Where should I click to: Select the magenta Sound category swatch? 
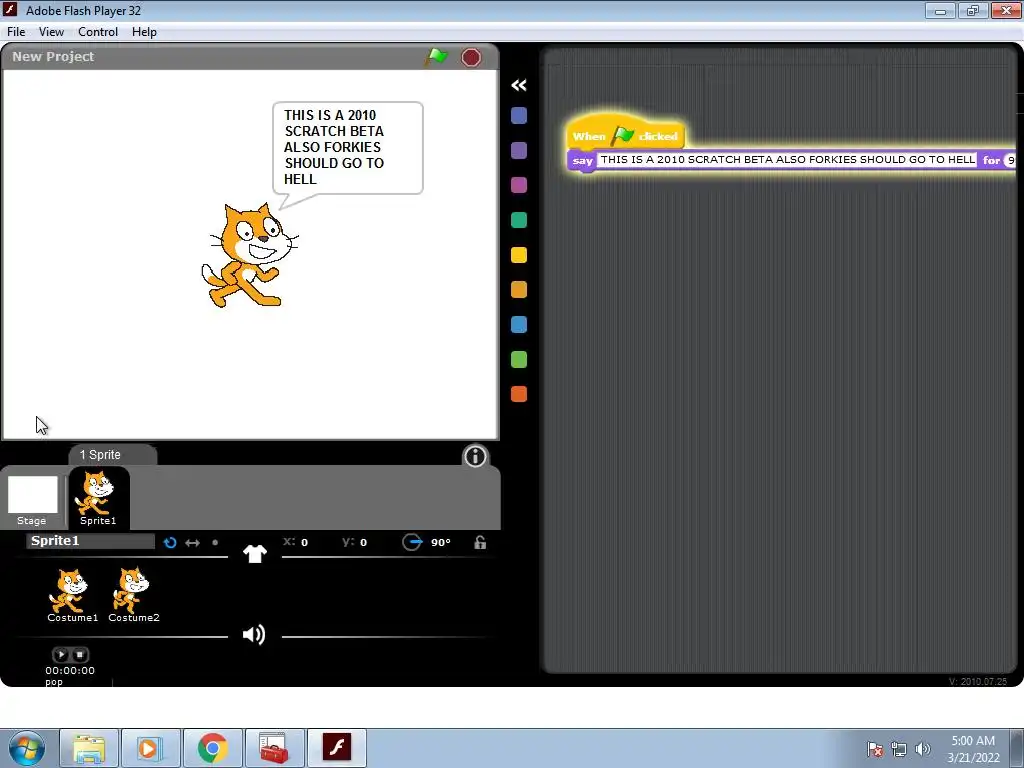519,185
